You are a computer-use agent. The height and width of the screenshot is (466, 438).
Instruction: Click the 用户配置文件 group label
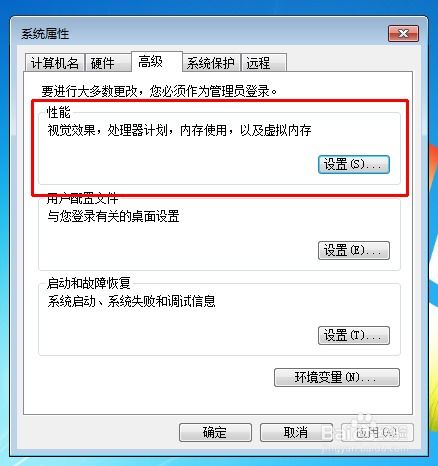83,199
